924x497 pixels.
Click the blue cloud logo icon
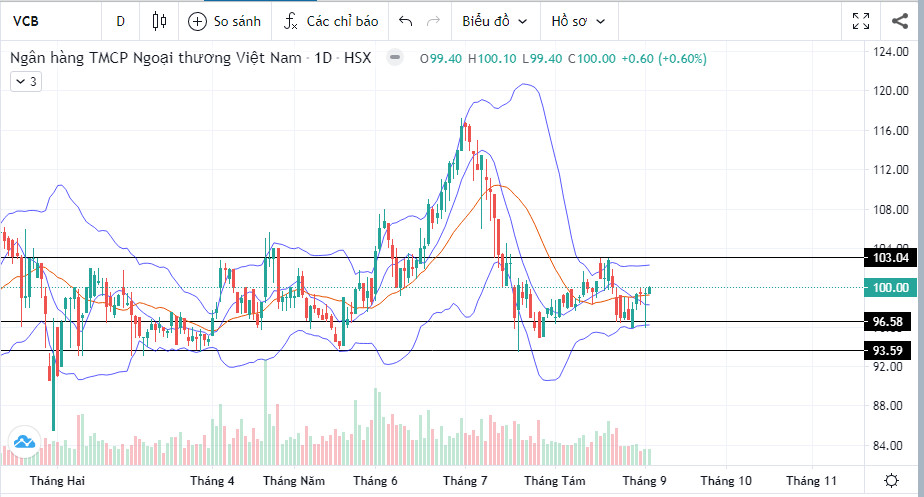[23, 442]
